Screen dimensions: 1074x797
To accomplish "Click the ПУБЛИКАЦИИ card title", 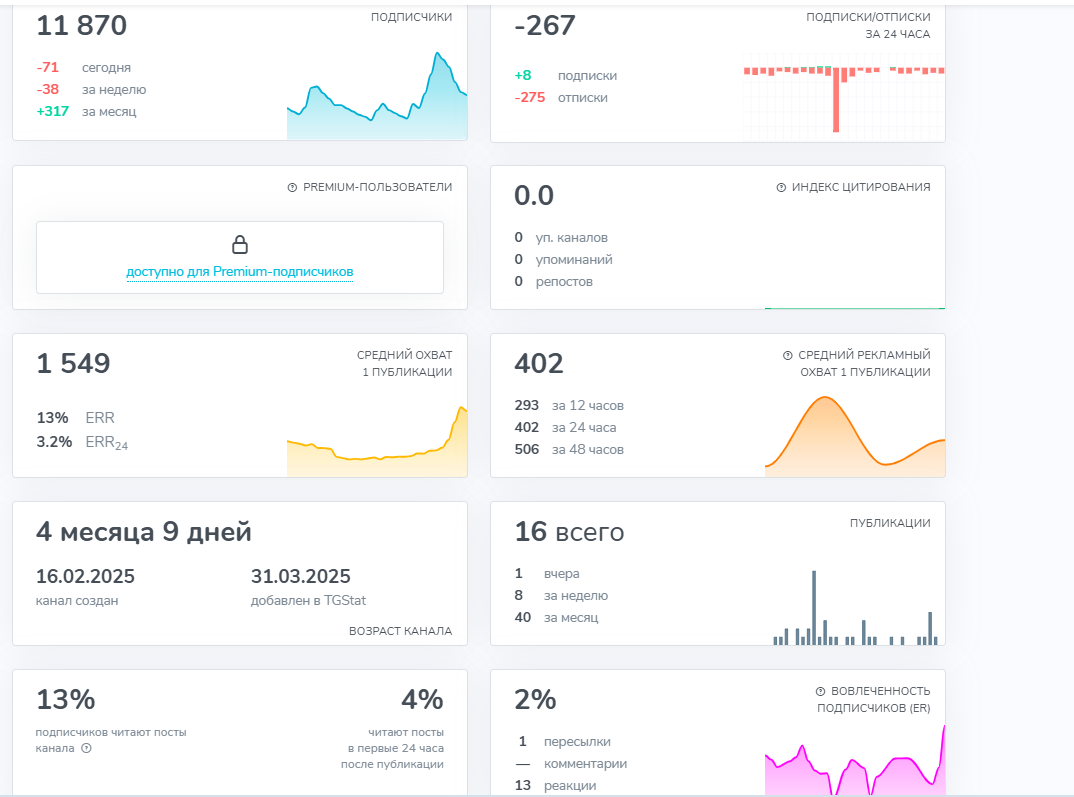I will pos(890,523).
